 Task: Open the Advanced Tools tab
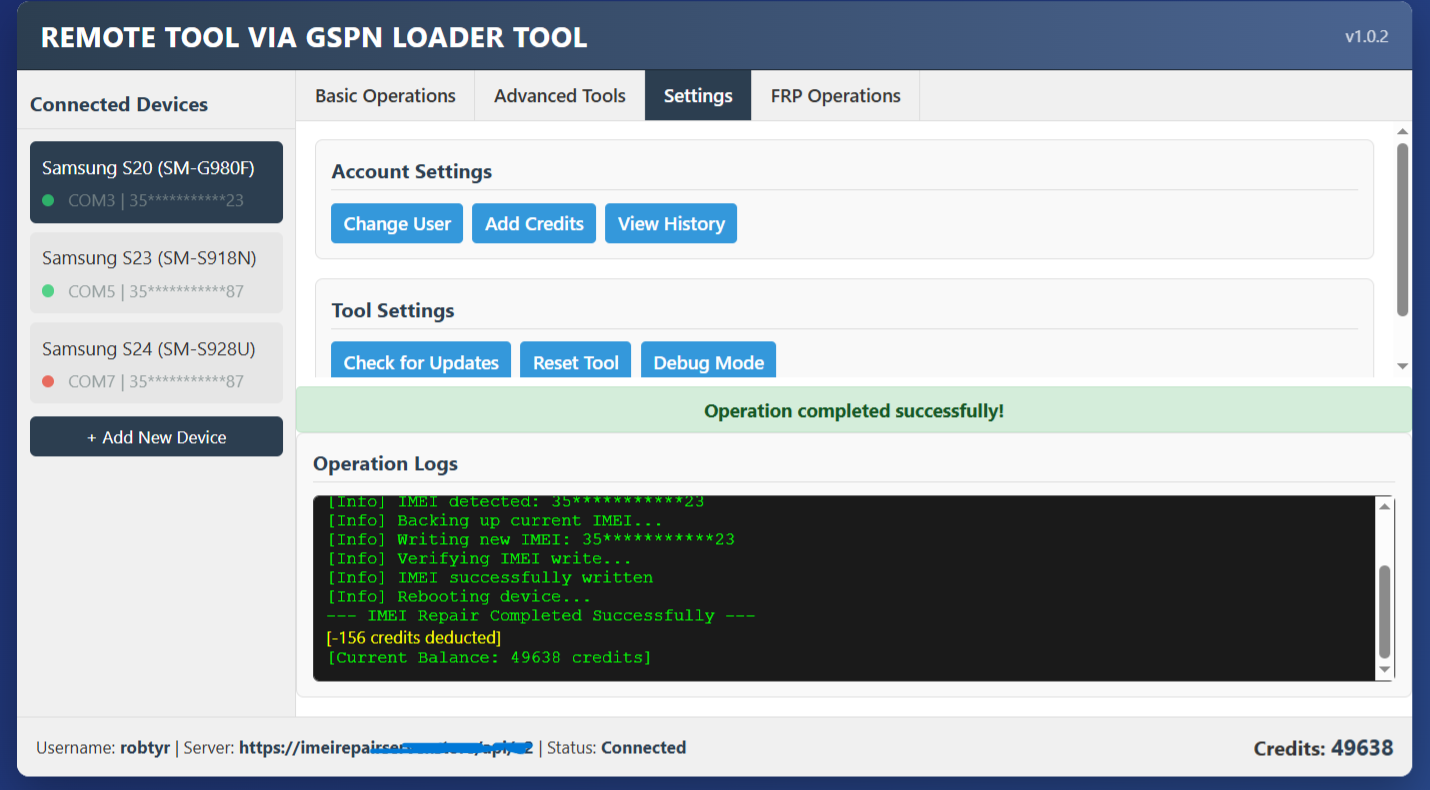click(559, 96)
